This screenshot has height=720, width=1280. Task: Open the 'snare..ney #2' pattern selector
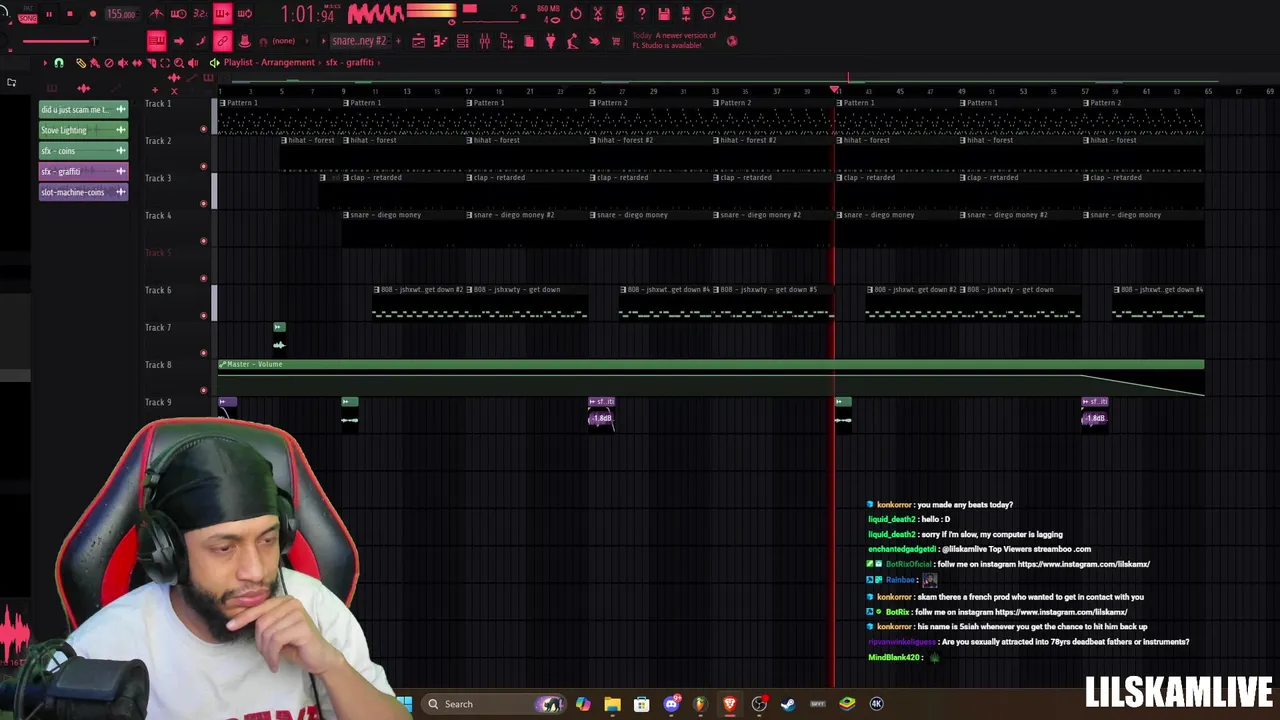click(x=359, y=41)
